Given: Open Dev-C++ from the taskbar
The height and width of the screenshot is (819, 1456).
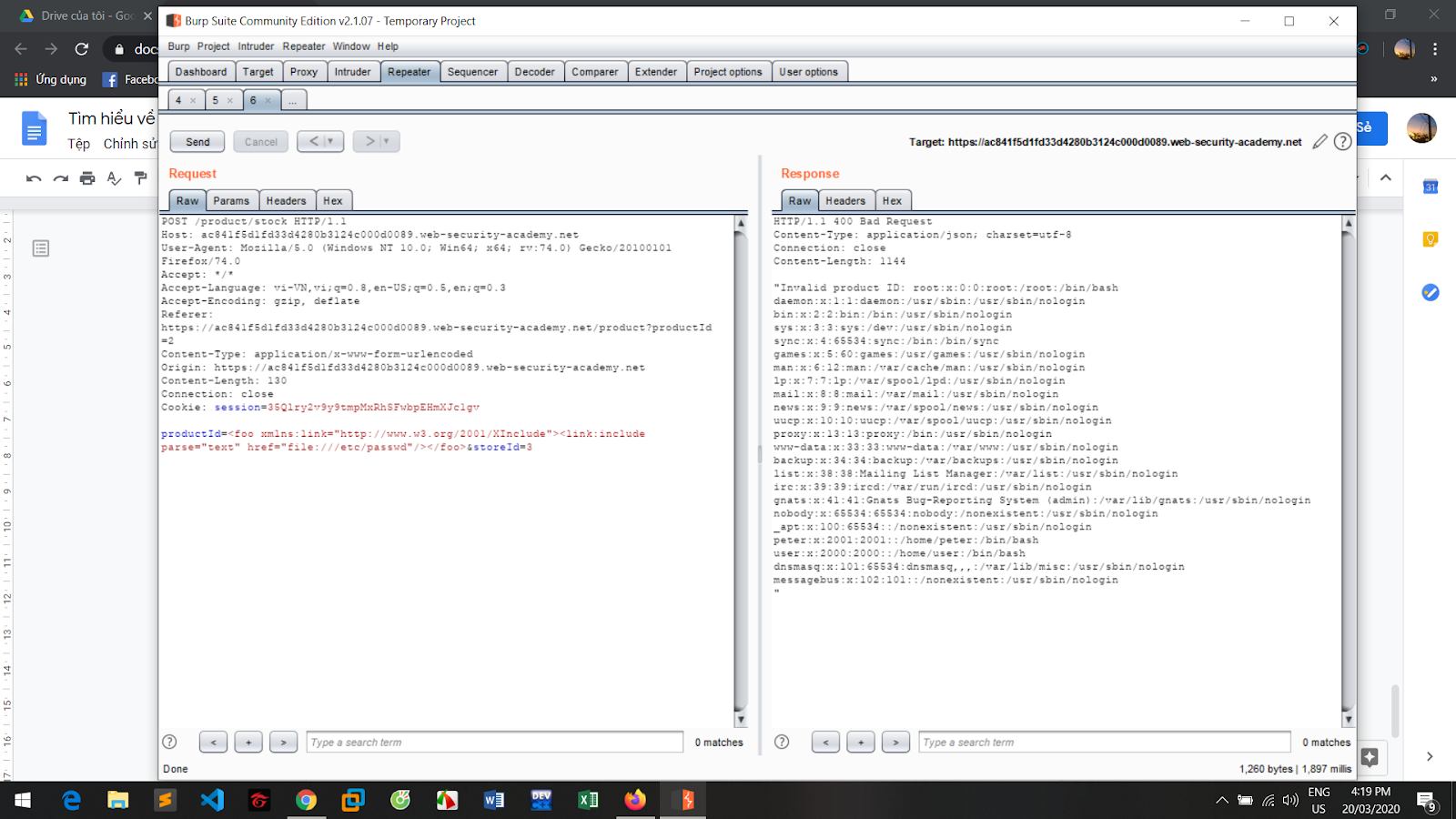Looking at the screenshot, I should [x=541, y=800].
